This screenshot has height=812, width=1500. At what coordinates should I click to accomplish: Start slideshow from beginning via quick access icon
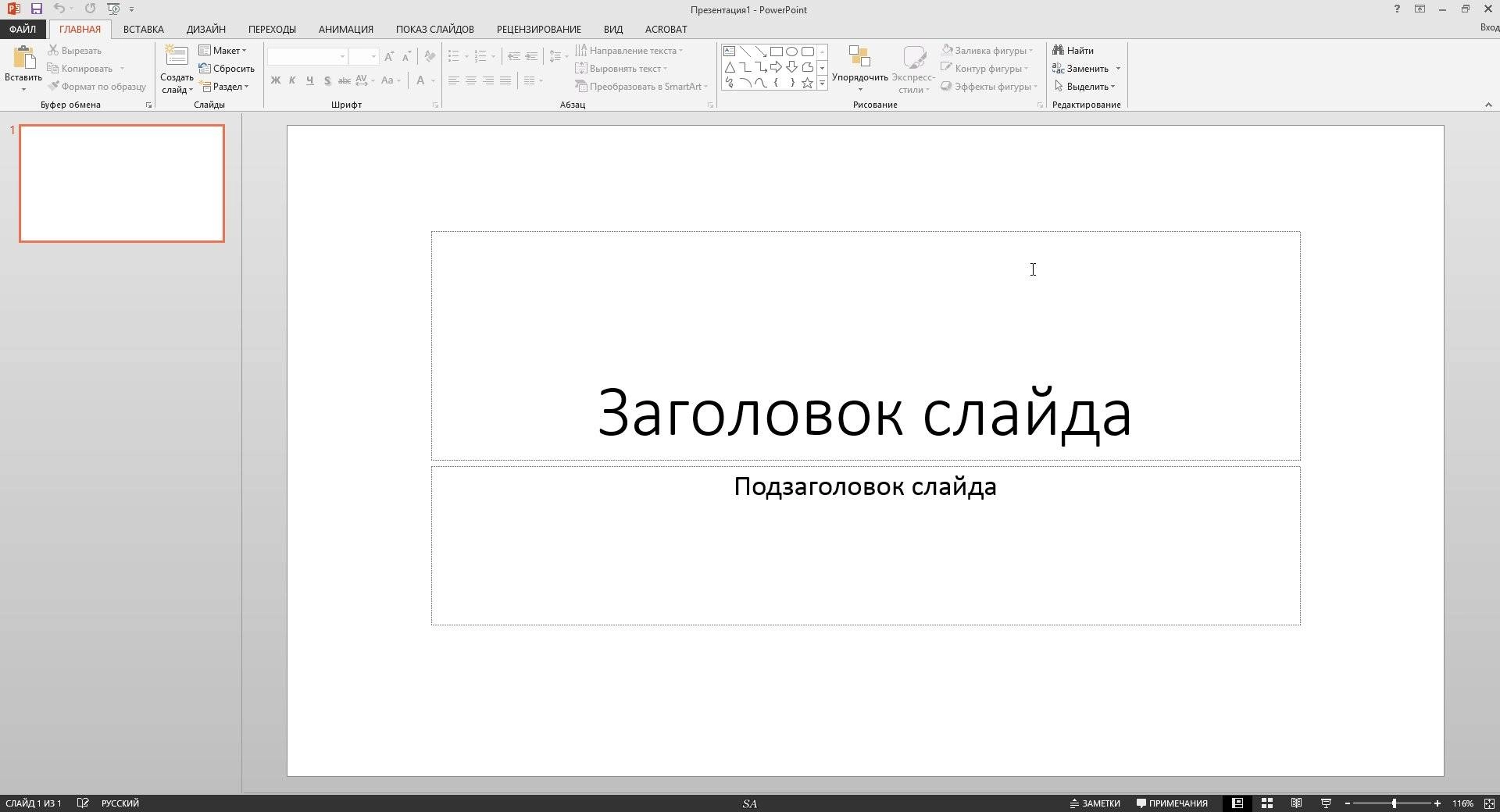113,9
